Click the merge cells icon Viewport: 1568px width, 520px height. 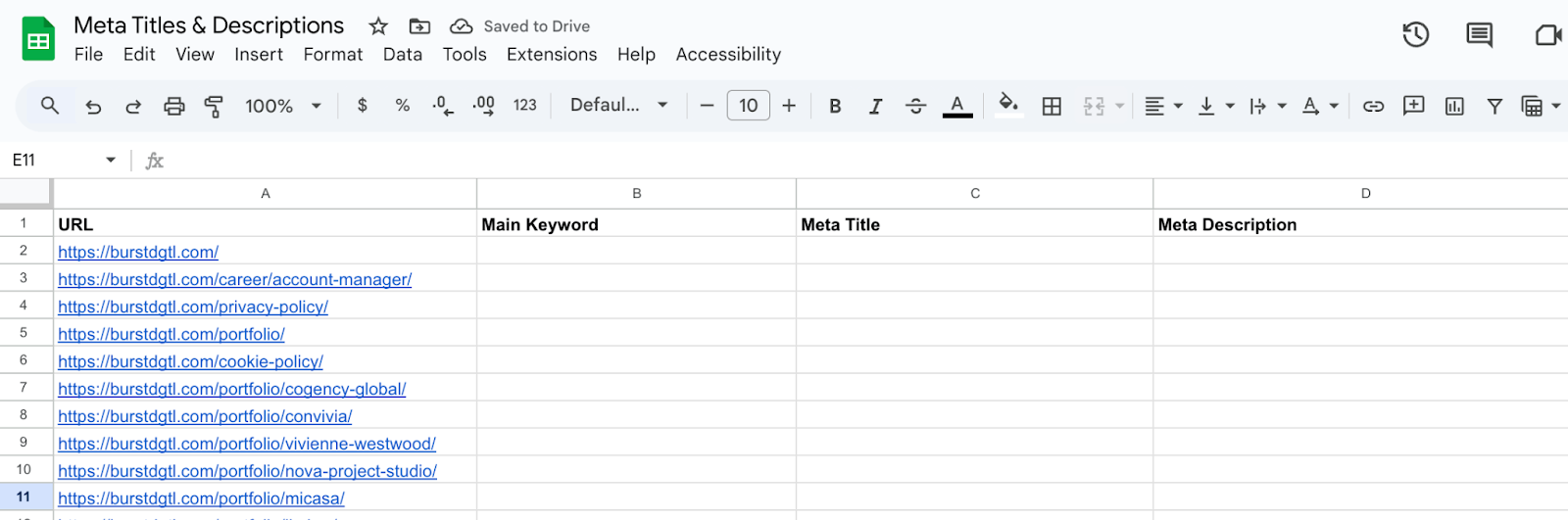1094,106
